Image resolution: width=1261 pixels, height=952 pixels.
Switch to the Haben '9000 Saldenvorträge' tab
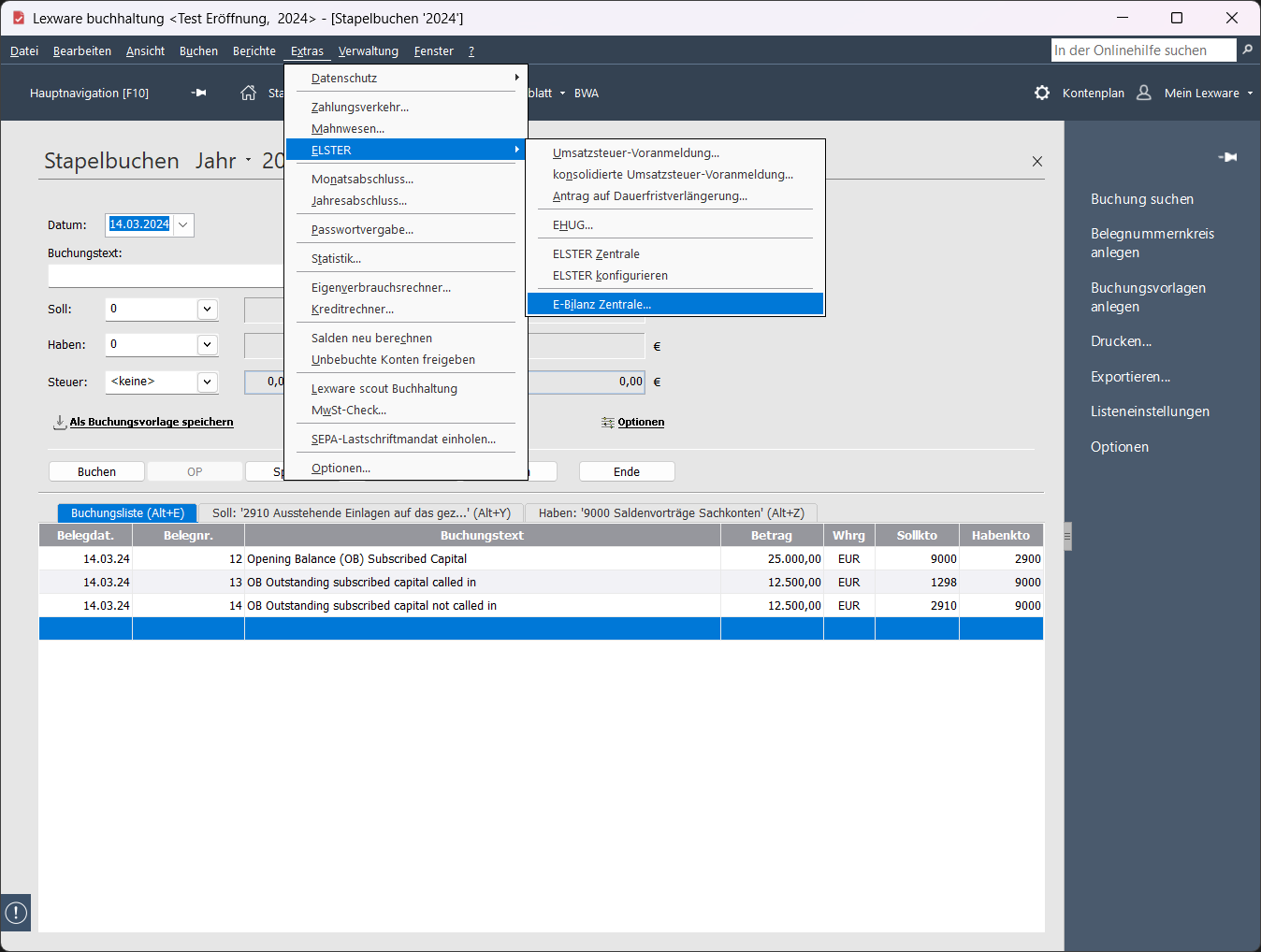click(x=671, y=512)
